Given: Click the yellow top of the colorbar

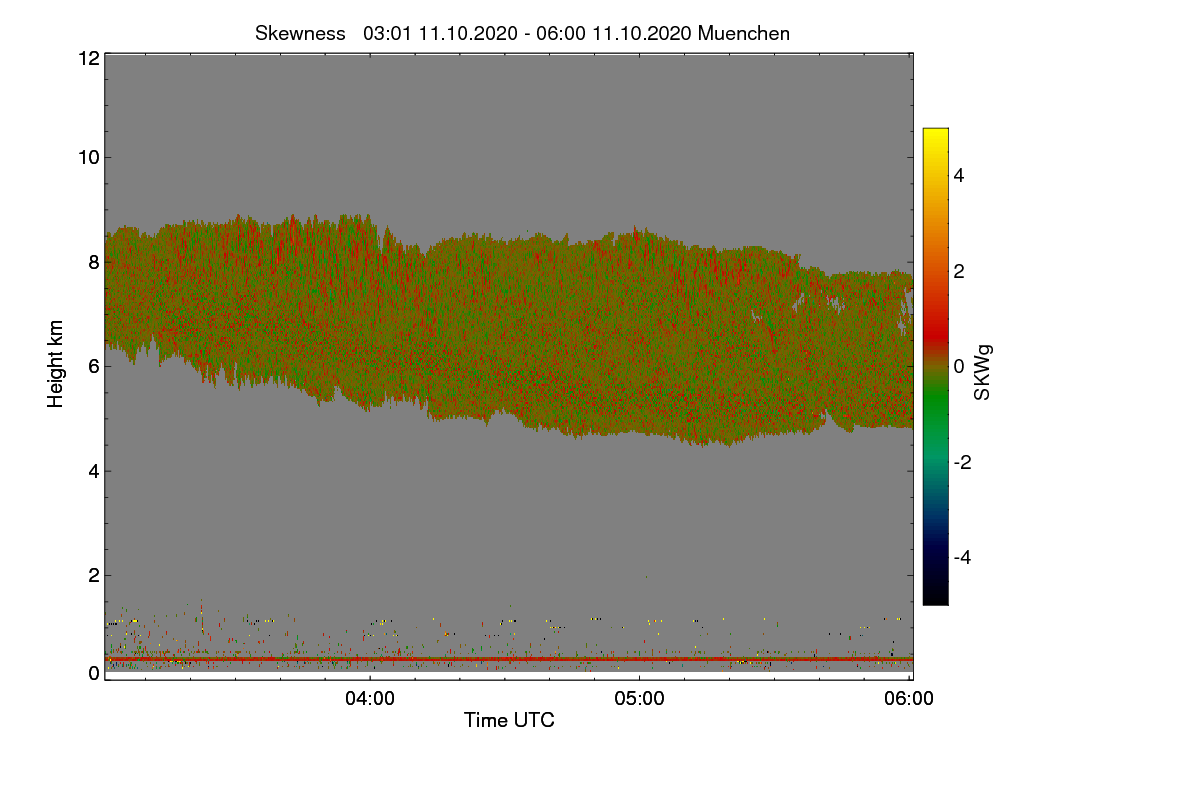Looking at the screenshot, I should point(935,134).
